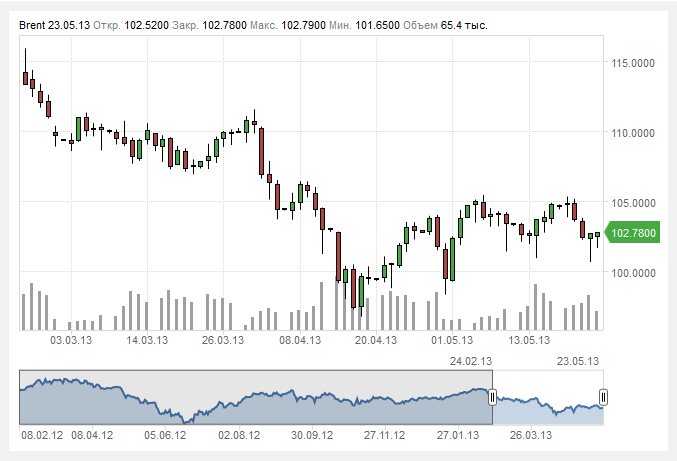The width and height of the screenshot is (677, 461).
Task: Click the opening price value 102.5200
Action: 146,25
